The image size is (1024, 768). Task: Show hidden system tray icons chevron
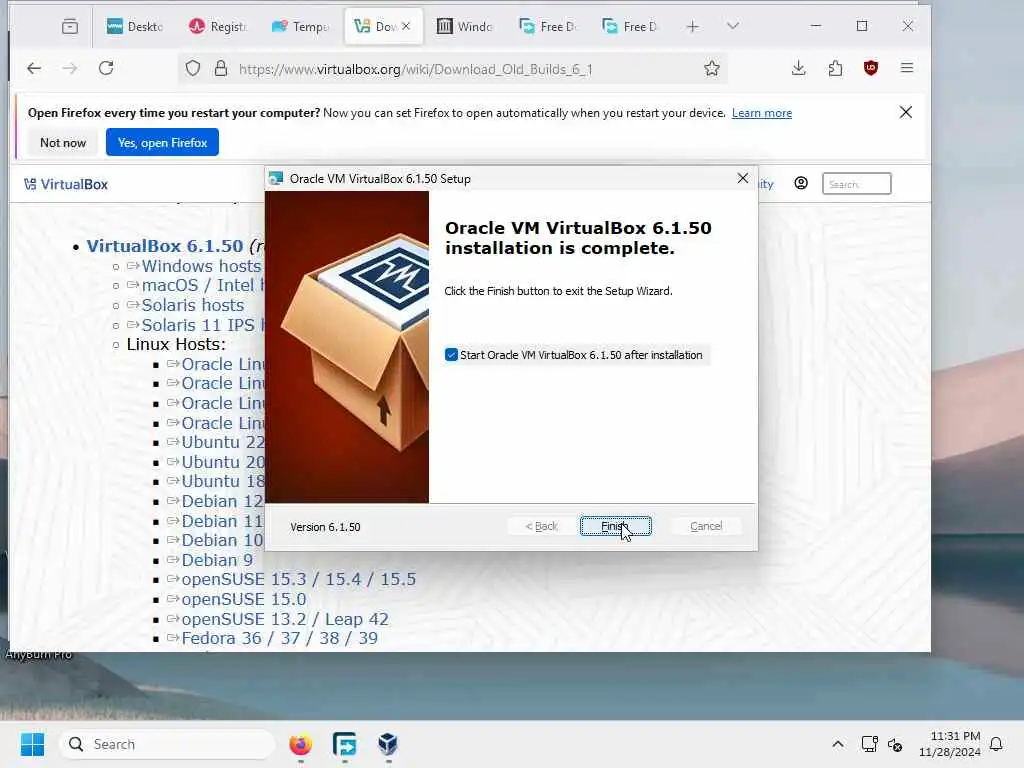click(838, 744)
